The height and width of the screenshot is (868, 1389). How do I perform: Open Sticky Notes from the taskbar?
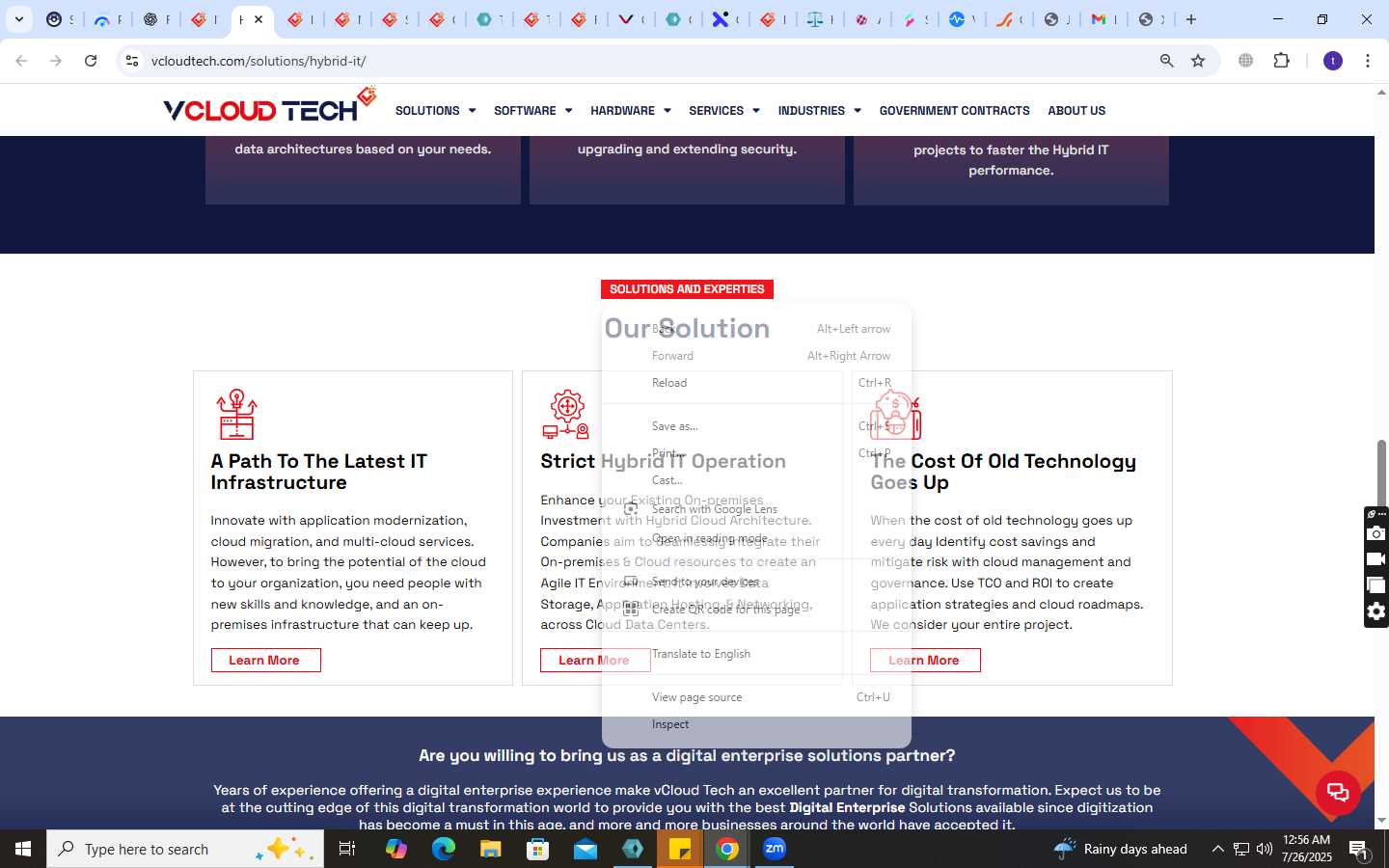tap(680, 849)
